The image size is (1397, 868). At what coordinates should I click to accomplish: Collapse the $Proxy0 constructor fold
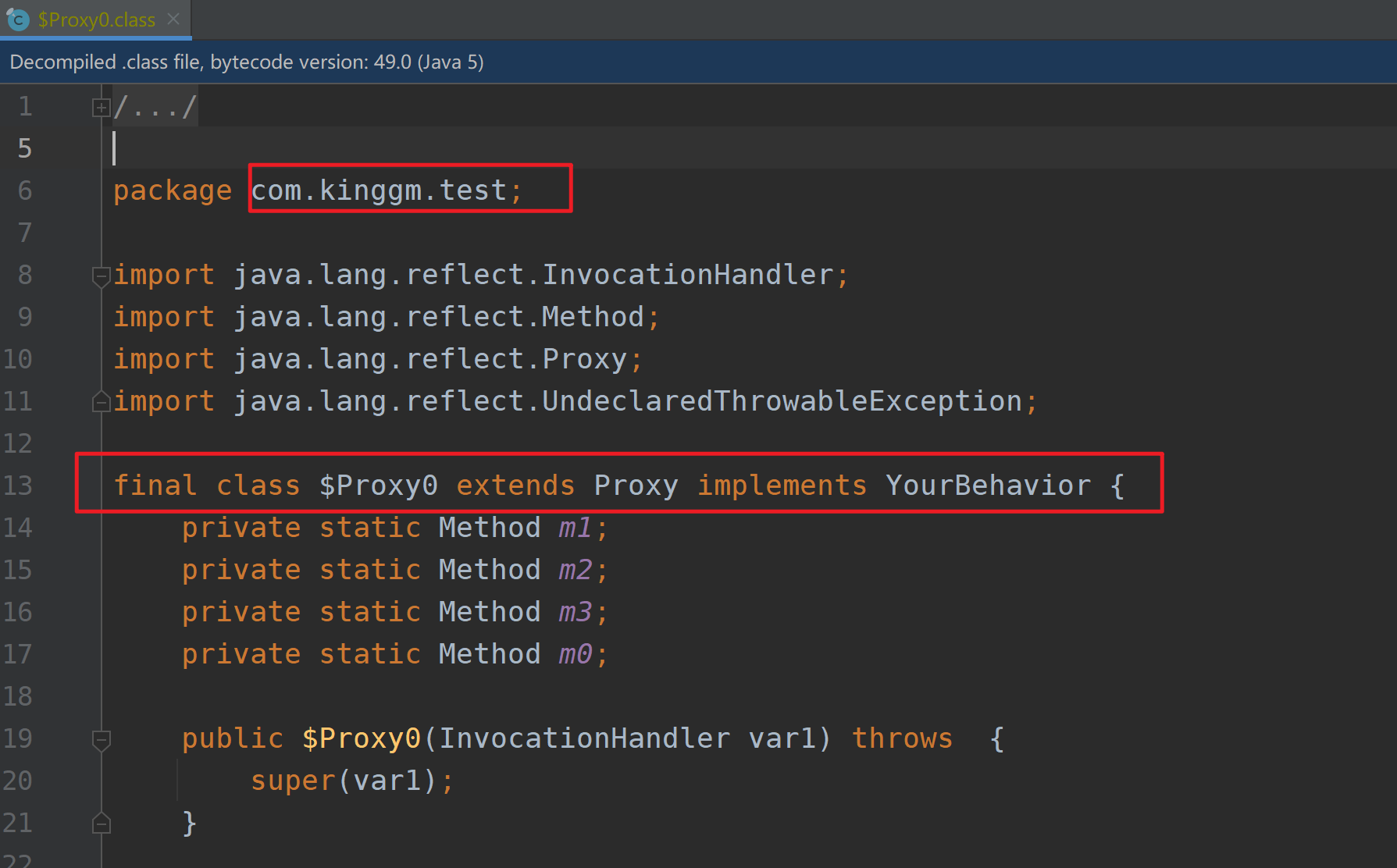tap(100, 739)
